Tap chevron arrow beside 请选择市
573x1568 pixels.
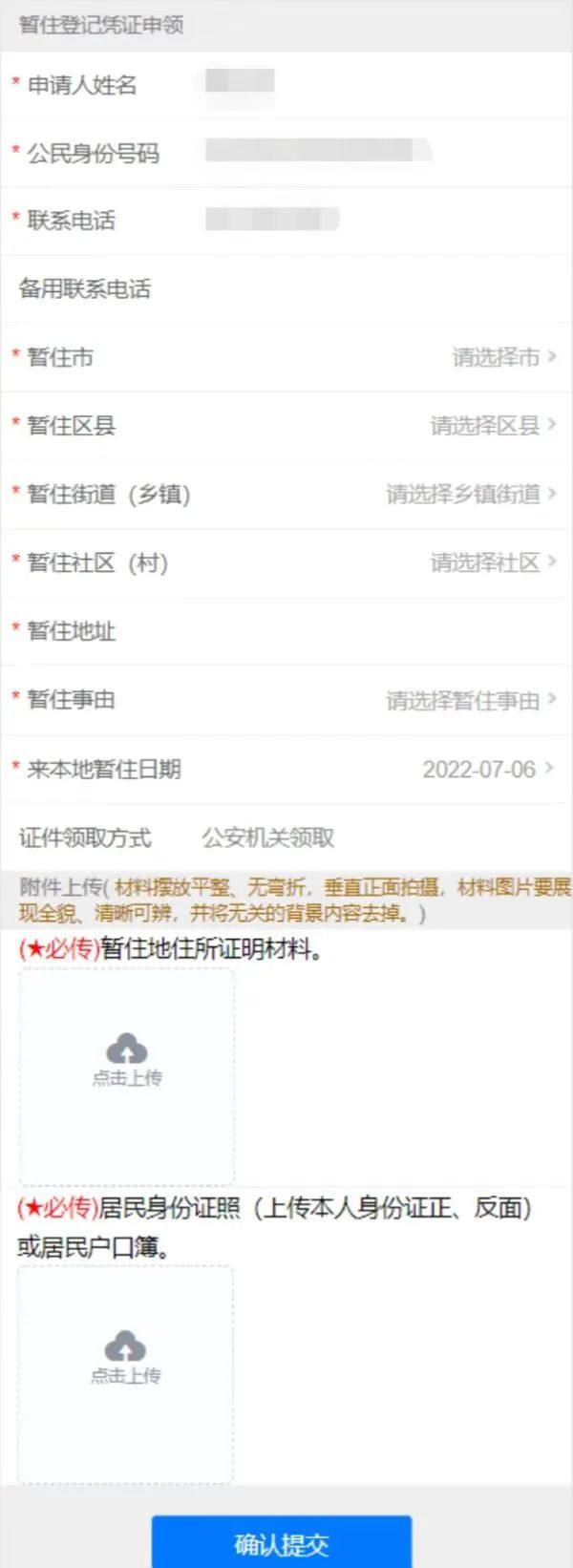(x=552, y=357)
